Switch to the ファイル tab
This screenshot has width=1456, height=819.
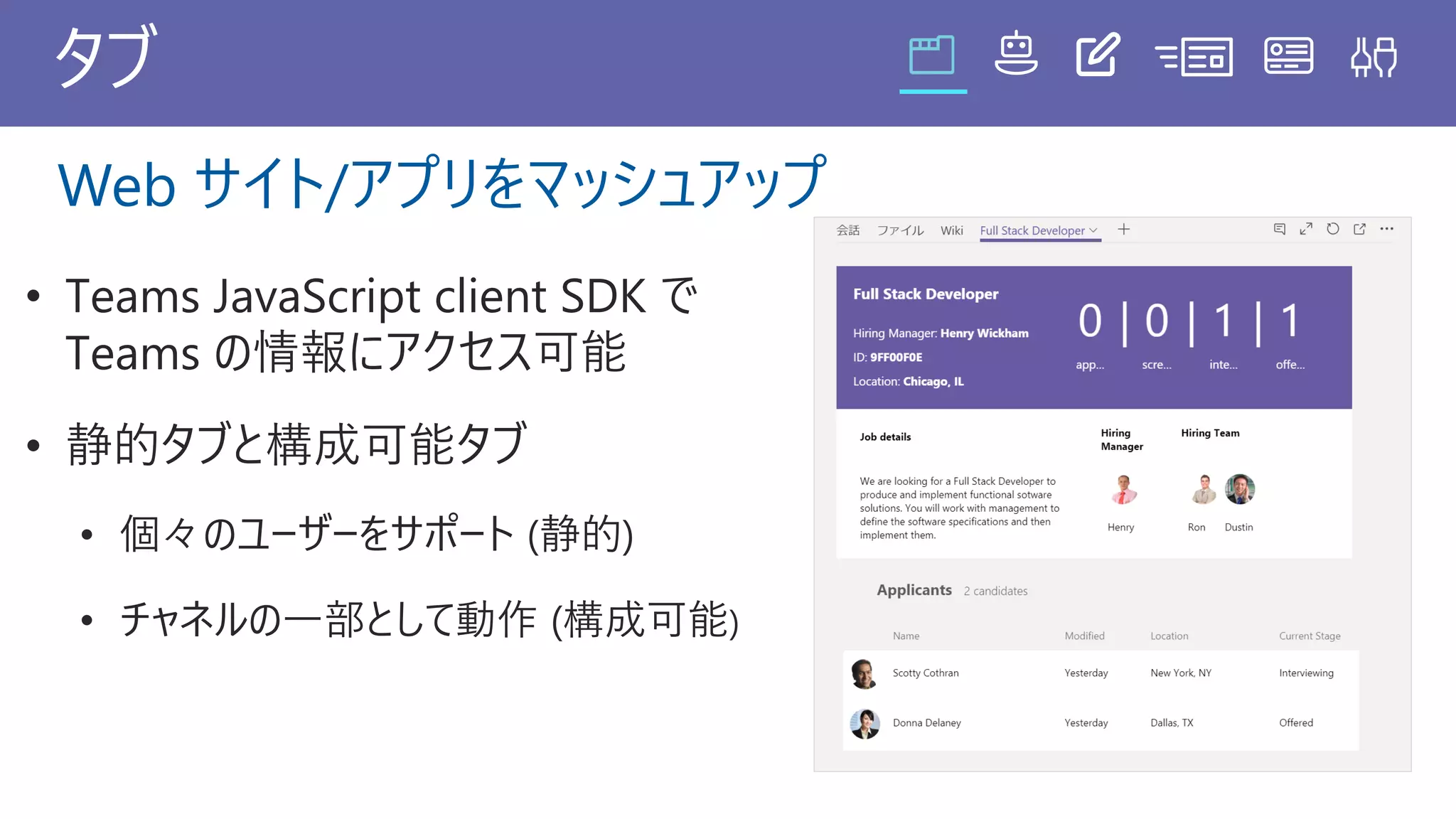click(900, 230)
